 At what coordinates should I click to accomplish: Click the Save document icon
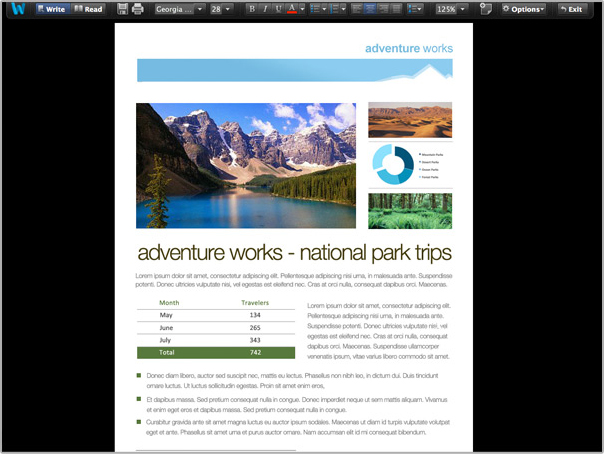122,9
